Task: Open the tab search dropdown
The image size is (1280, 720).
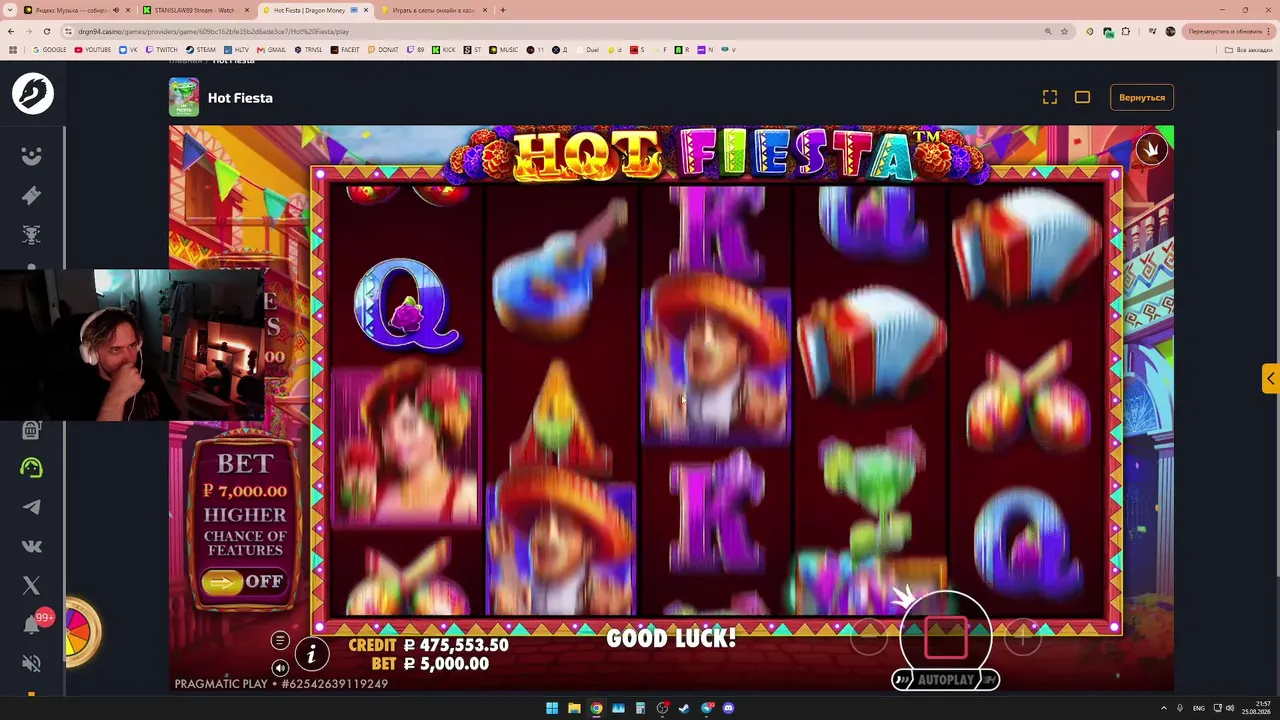Action: pyautogui.click(x=9, y=10)
